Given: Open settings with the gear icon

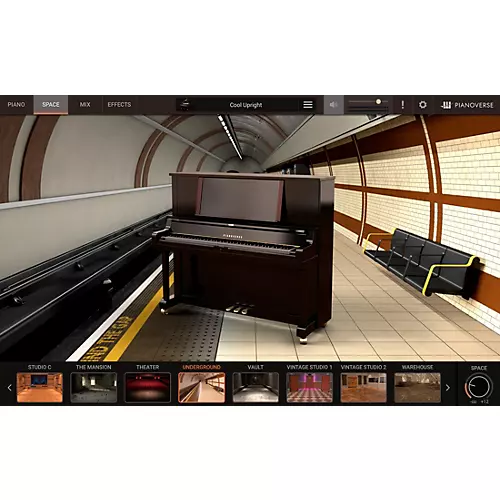Looking at the screenshot, I should (422, 105).
